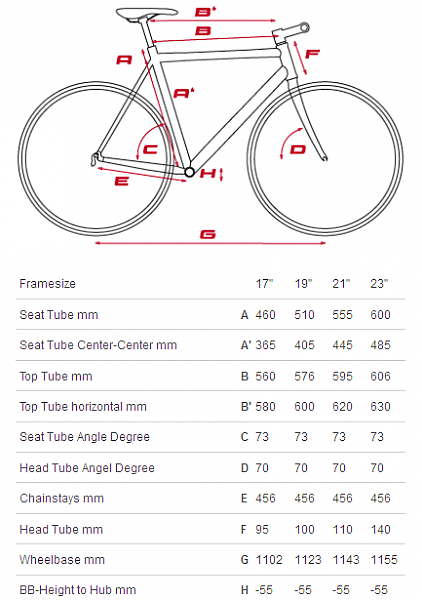Viewport: 422px width, 600px height.
Task: Click the bicycle saddle in the diagram
Action: (x=147, y=15)
